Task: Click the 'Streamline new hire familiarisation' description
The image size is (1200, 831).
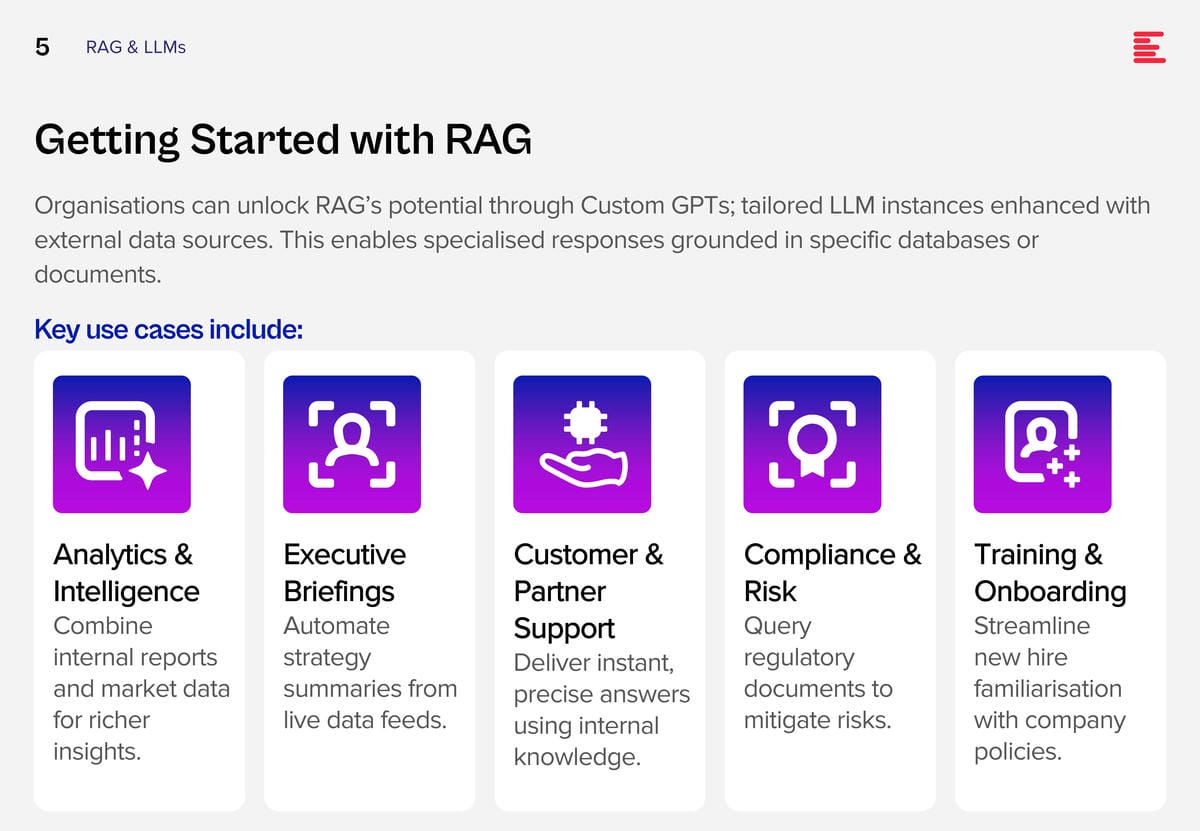Action: pyautogui.click(x=1048, y=689)
